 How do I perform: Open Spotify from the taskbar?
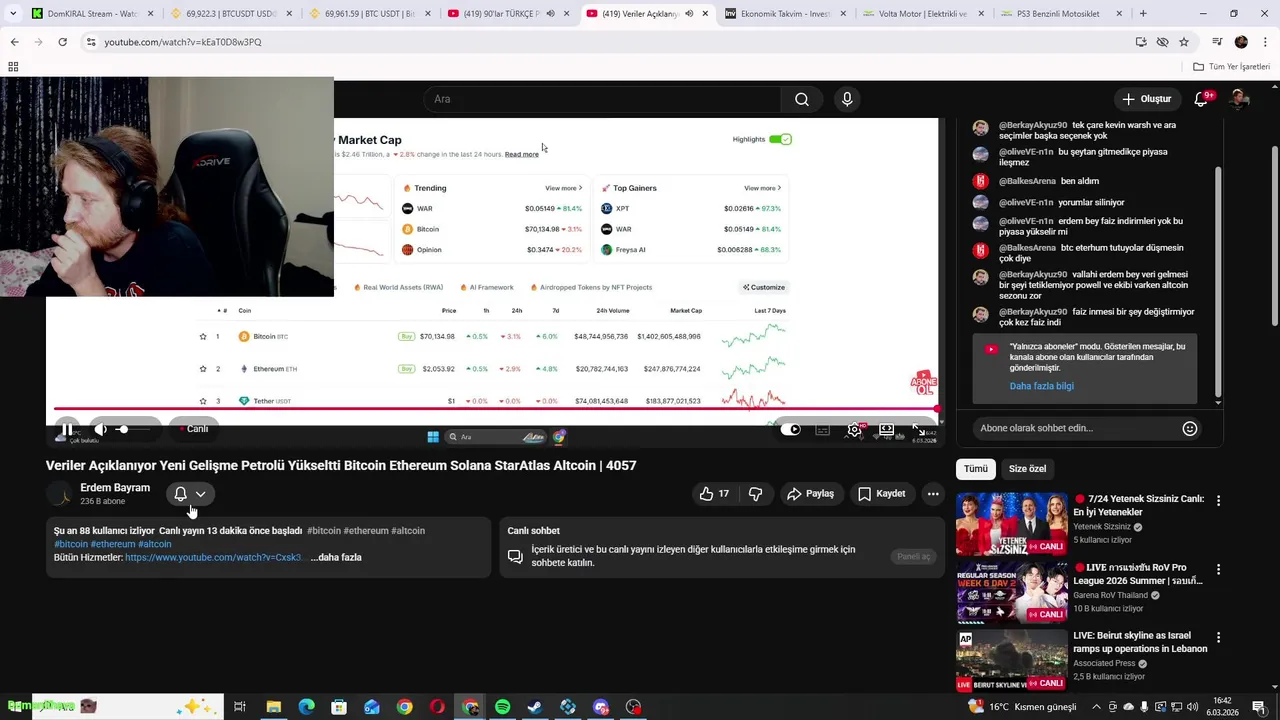[x=503, y=707]
